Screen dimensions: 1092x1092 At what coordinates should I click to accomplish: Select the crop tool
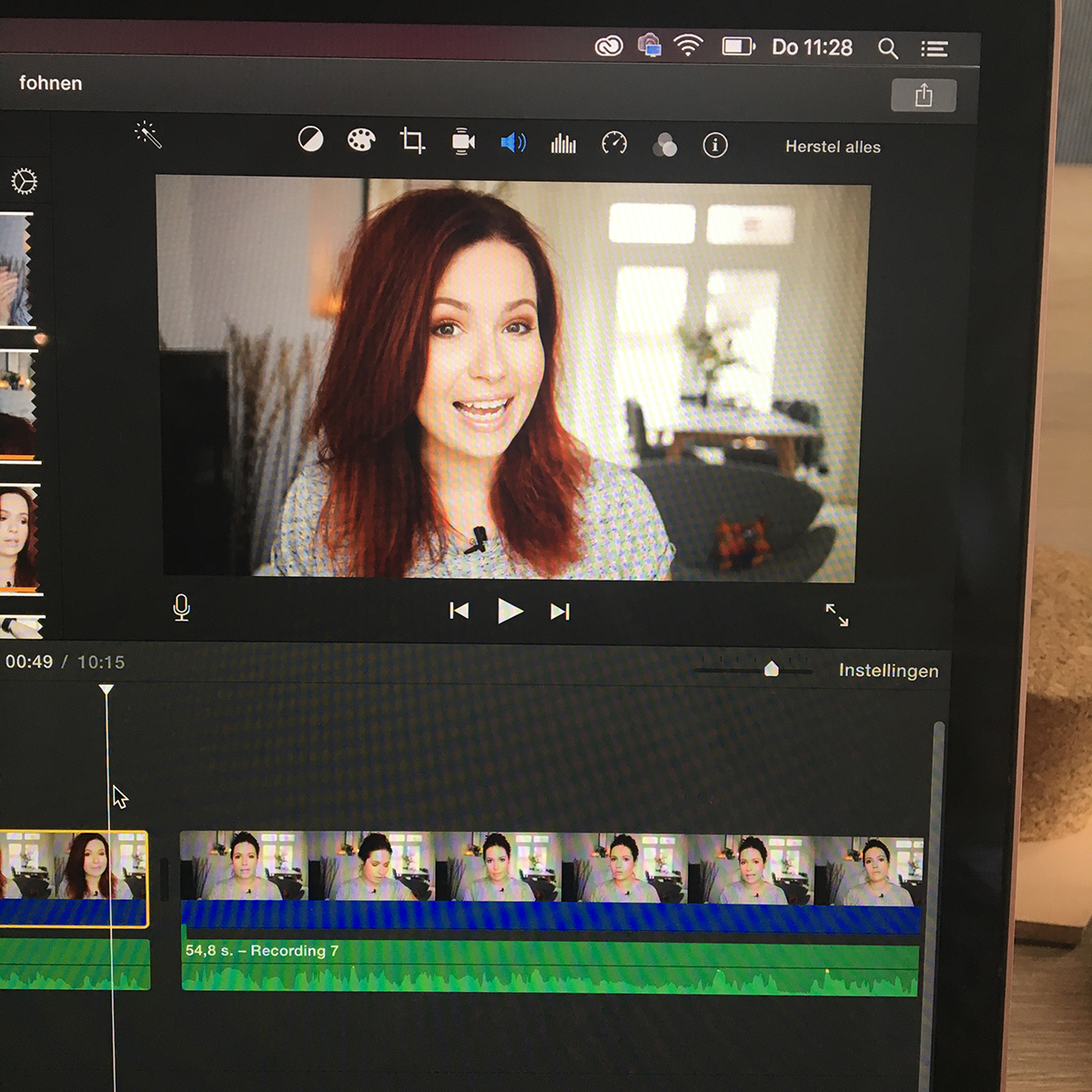click(x=412, y=141)
